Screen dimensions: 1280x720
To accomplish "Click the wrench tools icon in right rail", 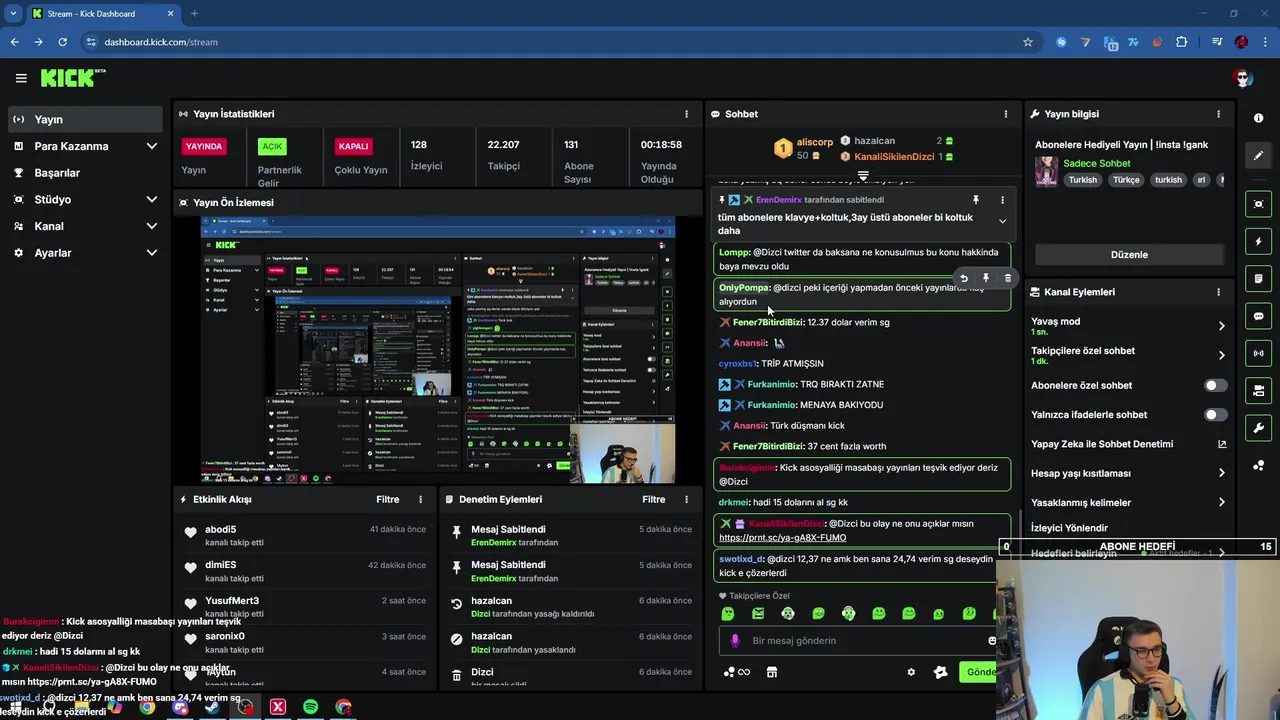I will [x=1258, y=428].
